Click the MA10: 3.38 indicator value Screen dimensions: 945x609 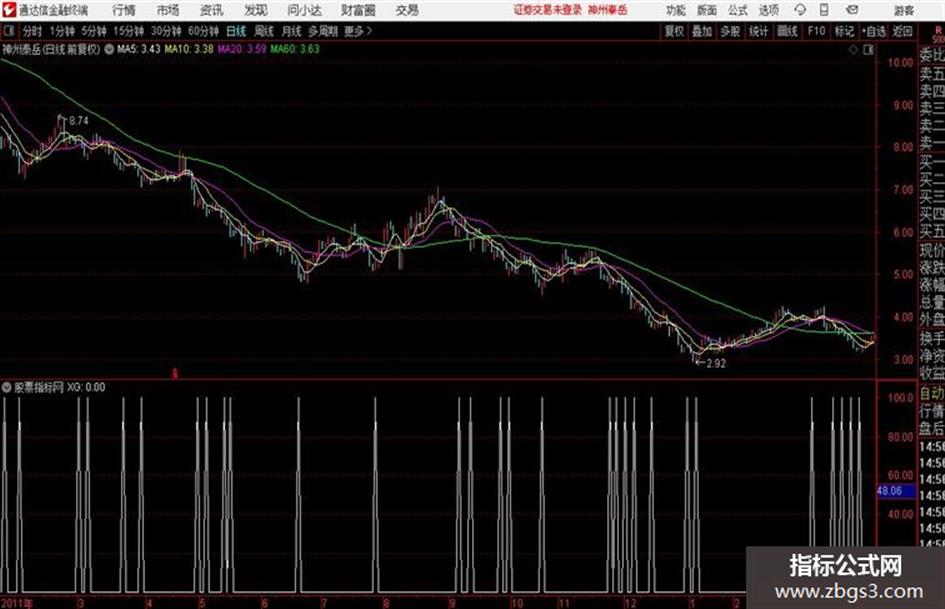tap(189, 49)
